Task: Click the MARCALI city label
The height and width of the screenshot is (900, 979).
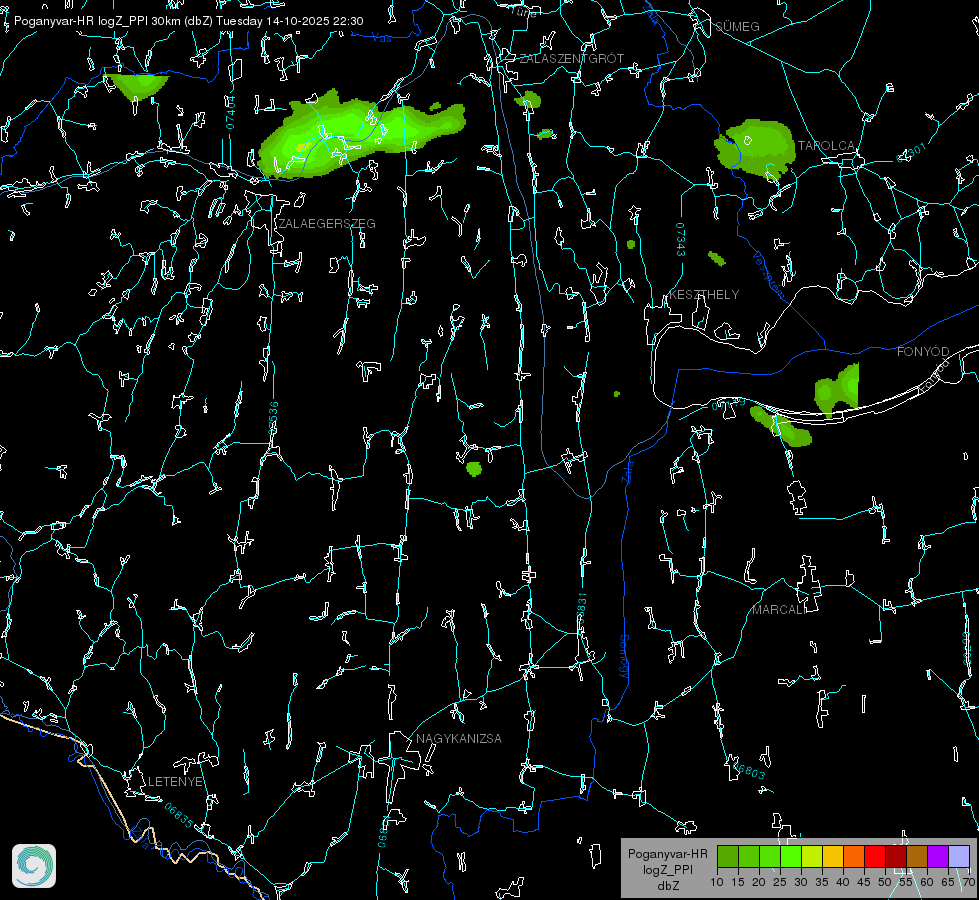Action: pos(779,610)
